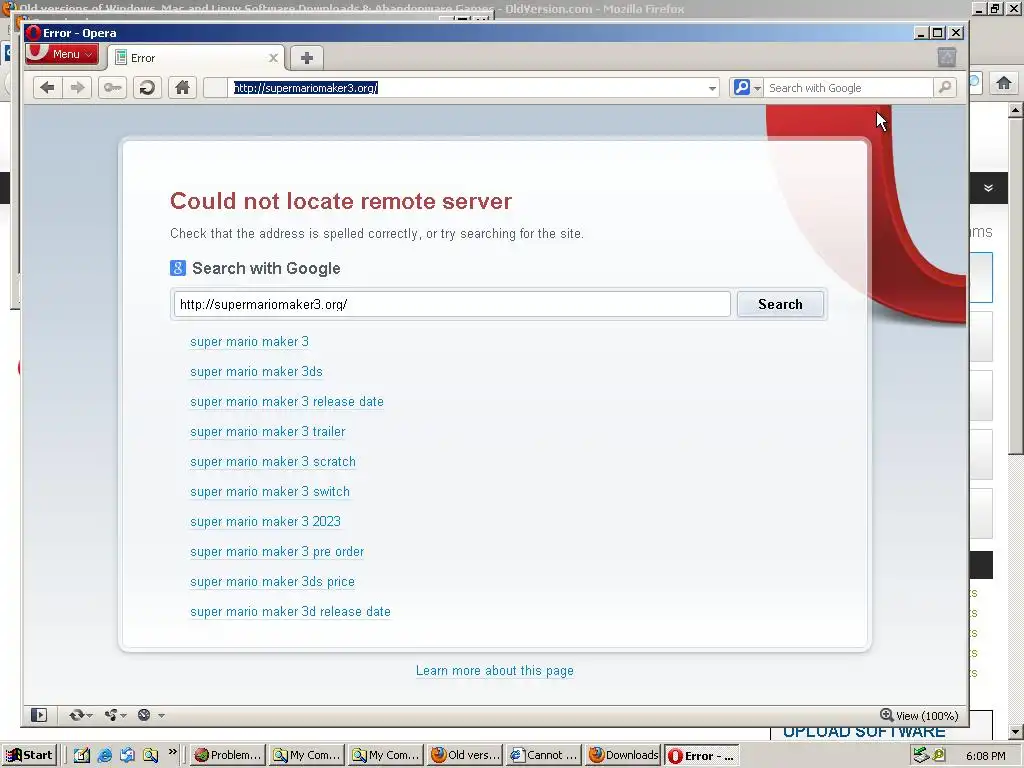Open 'super mario maker 3ds price' link
This screenshot has height=768, width=1024.
(x=272, y=582)
